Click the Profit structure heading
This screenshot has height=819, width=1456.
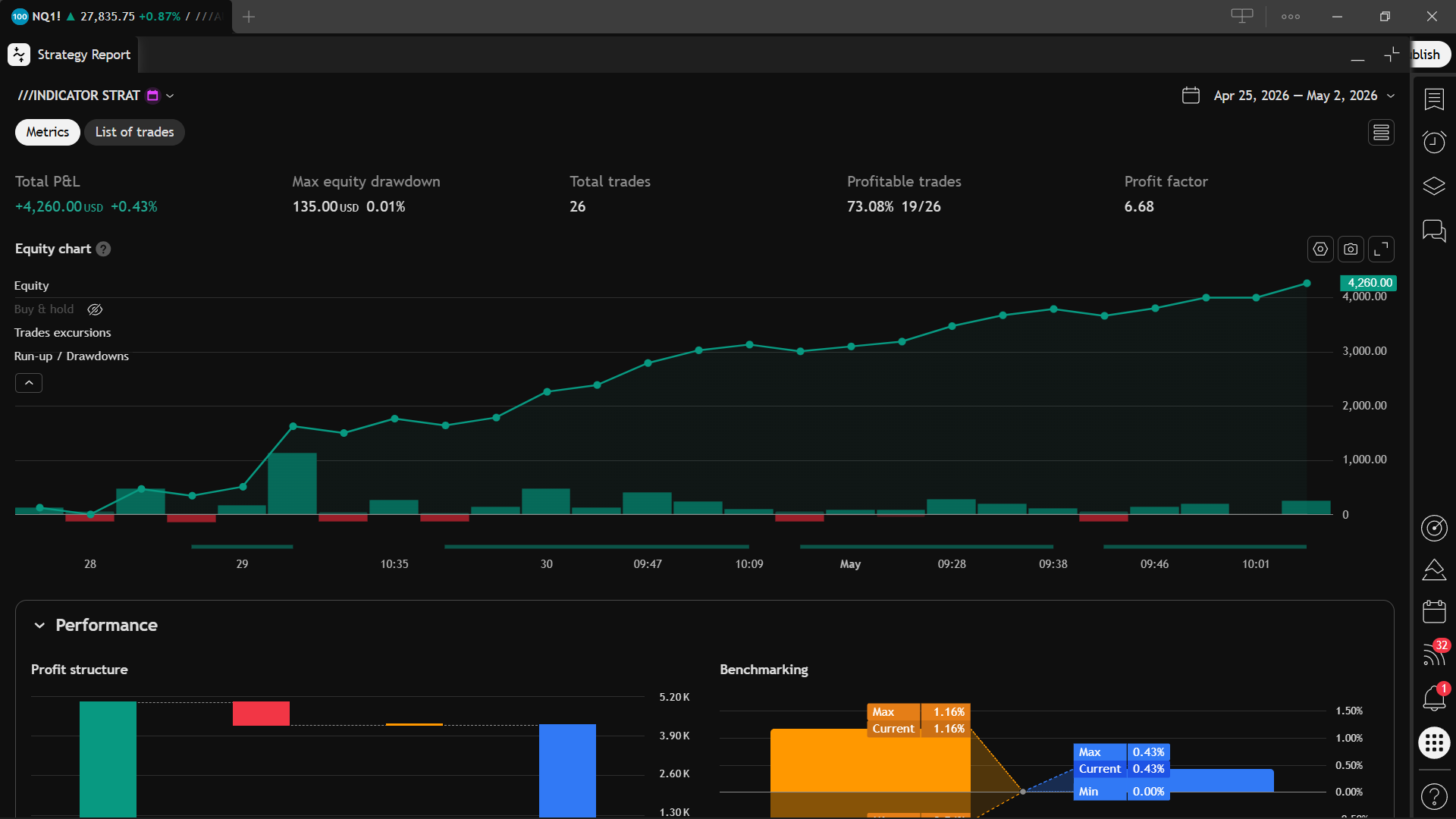tap(80, 670)
